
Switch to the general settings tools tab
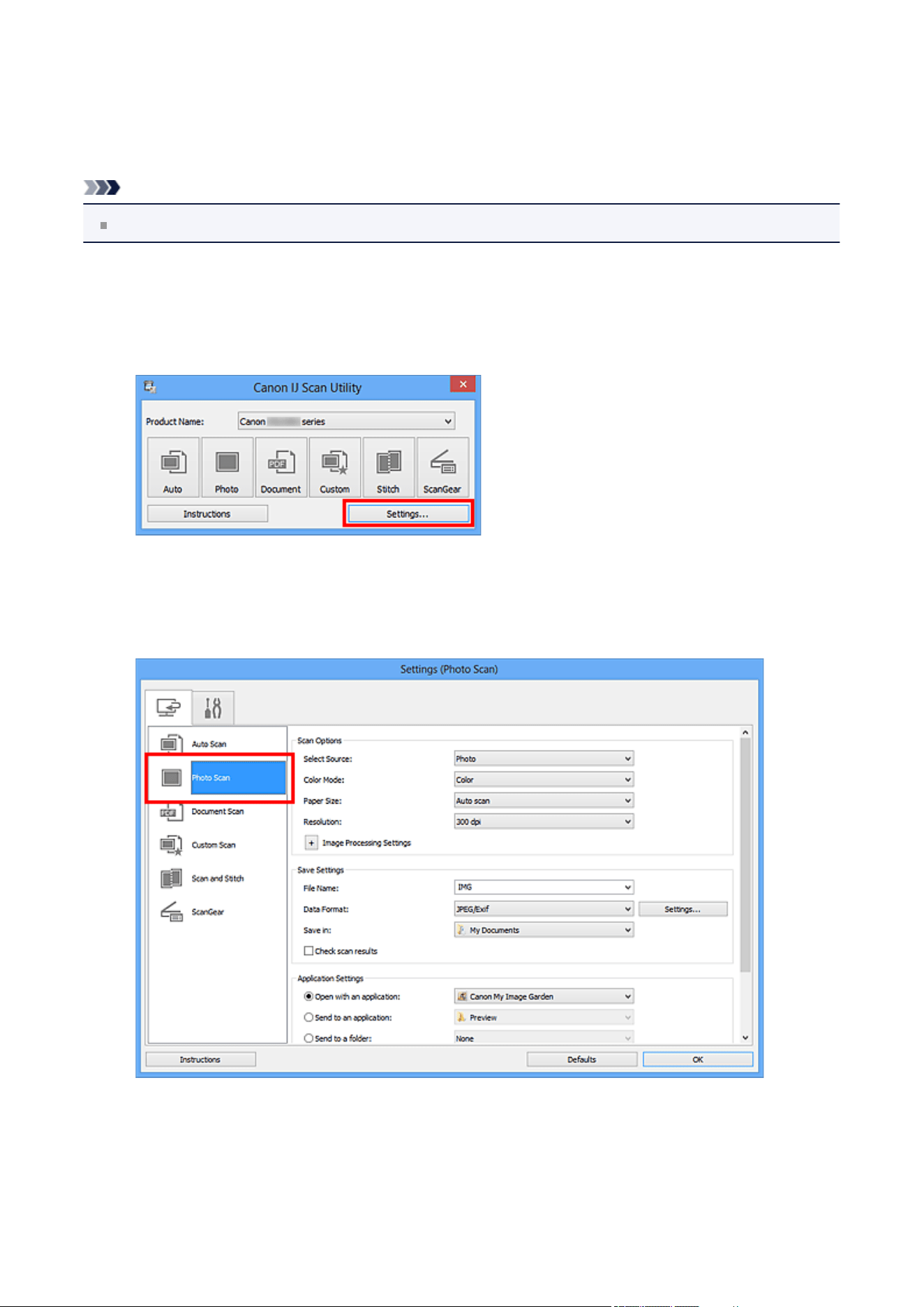tap(213, 708)
